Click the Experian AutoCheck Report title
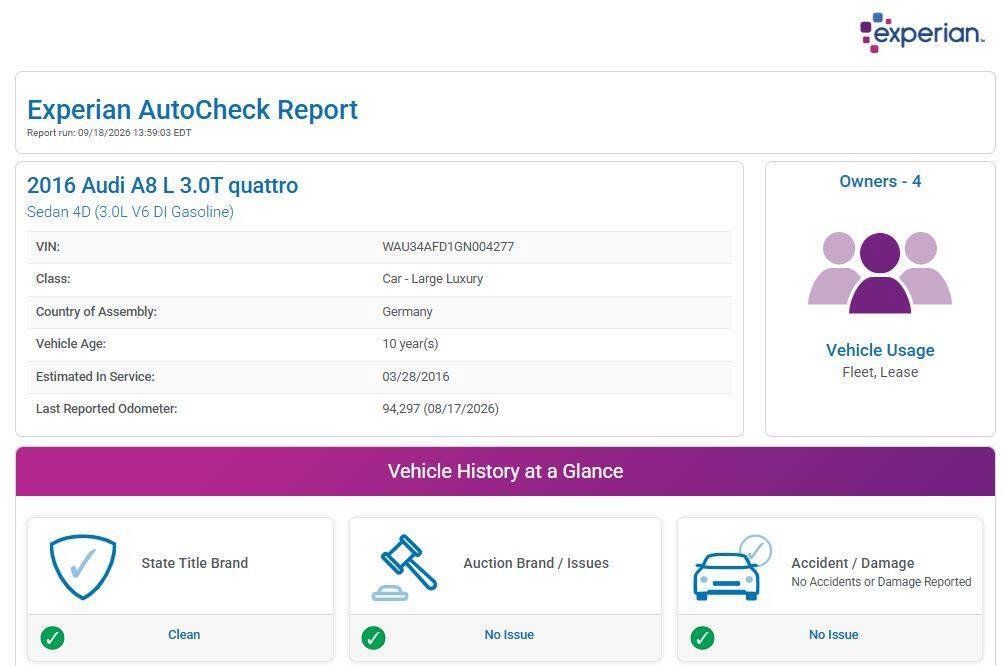Screen dimensions: 1007x666 coord(192,109)
